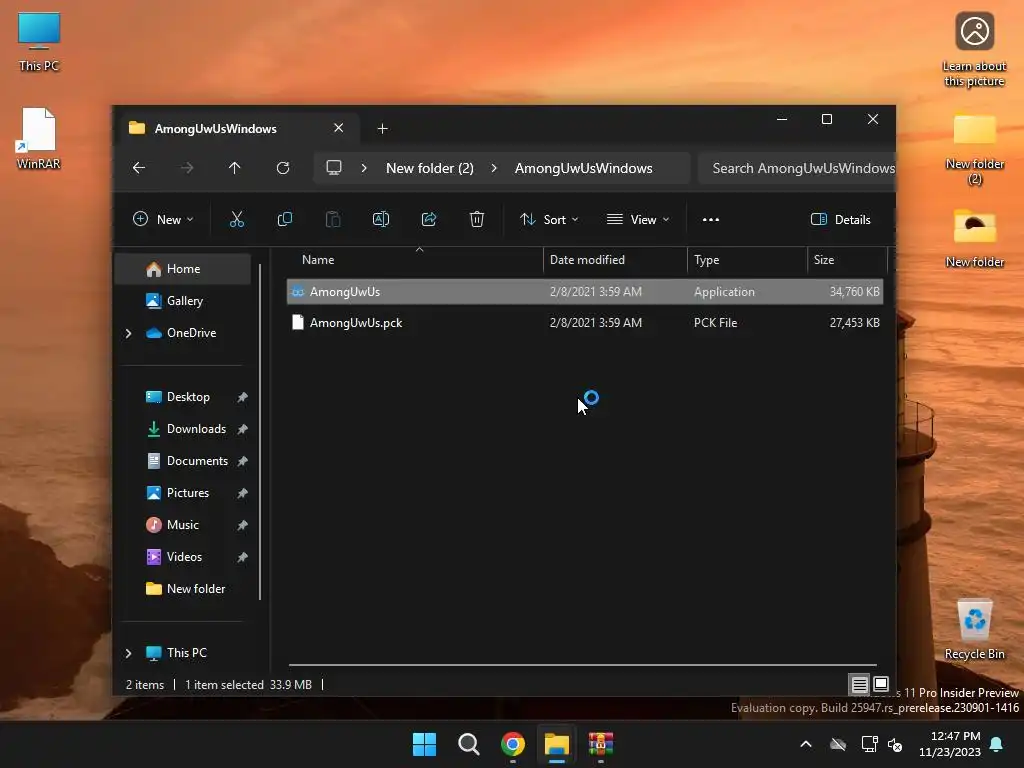Image resolution: width=1024 pixels, height=768 pixels.
Task: Click New folder (2) breadcrumb
Action: (x=430, y=168)
